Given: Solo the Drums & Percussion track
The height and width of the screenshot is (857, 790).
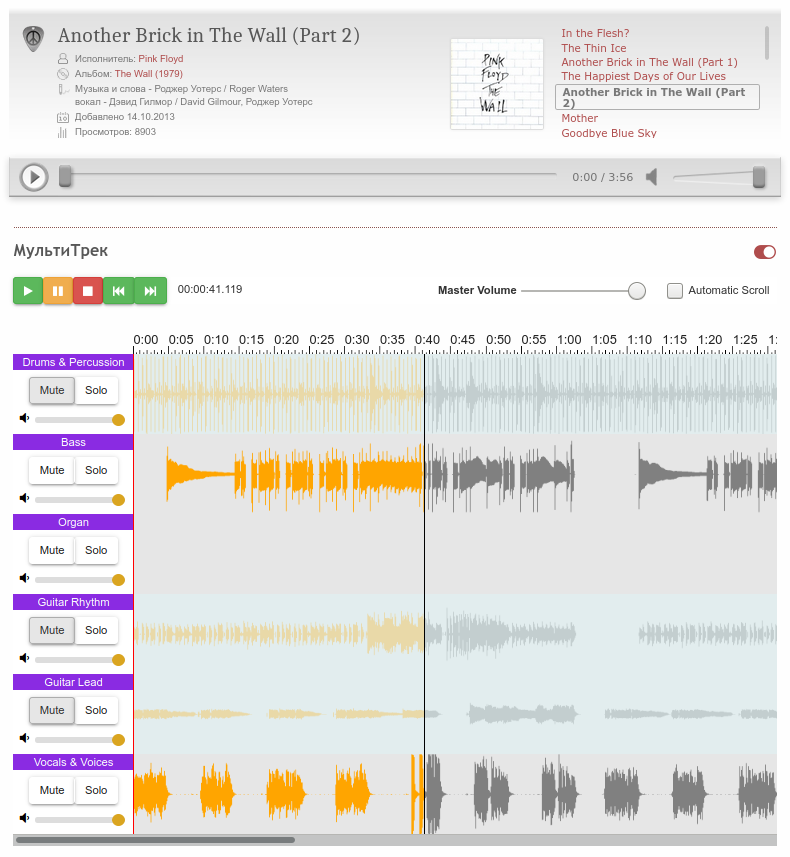Looking at the screenshot, I should (96, 390).
